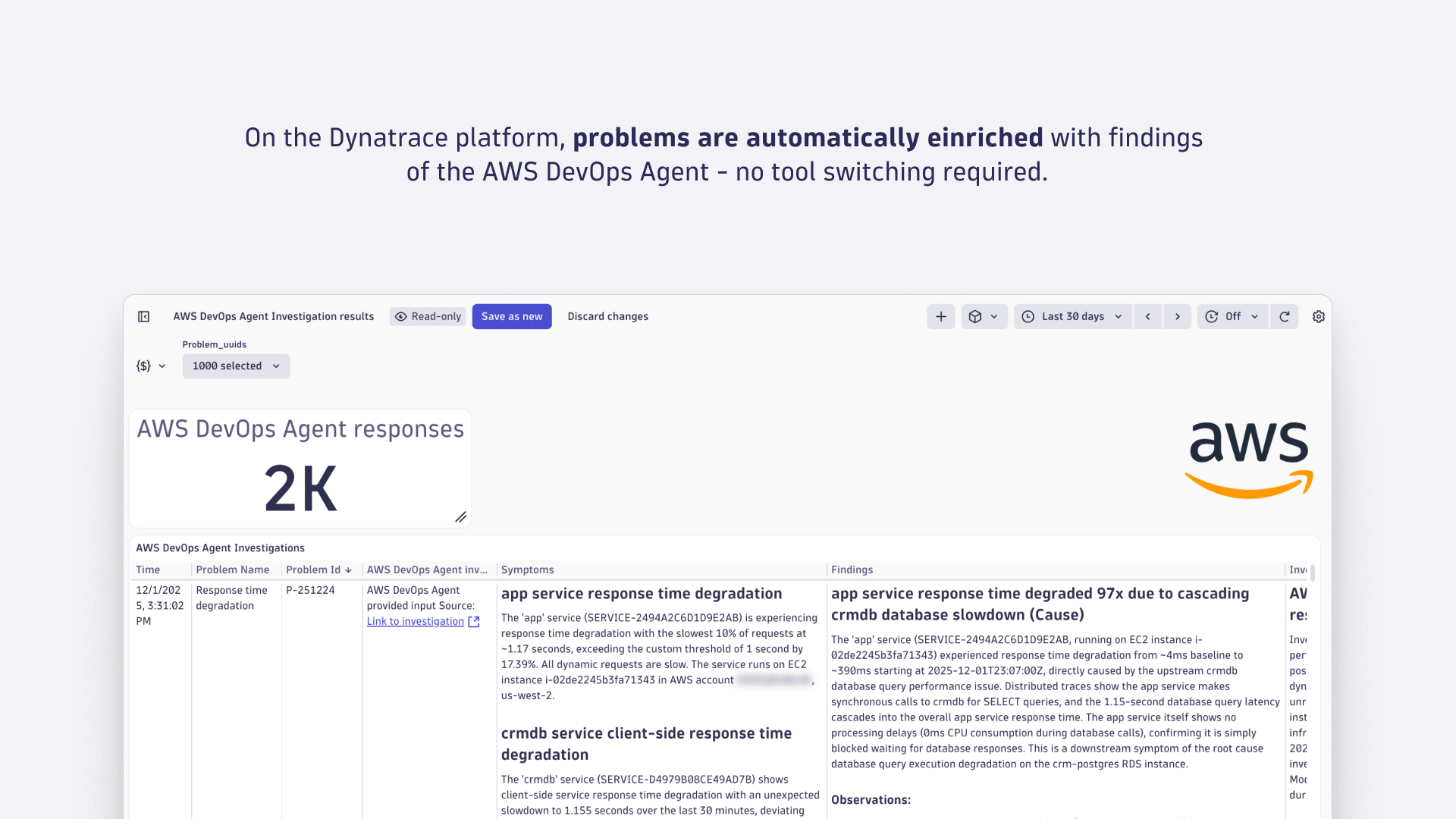This screenshot has width=1456, height=819.
Task: Toggle the Problem Id sort arrow
Action: 349,570
